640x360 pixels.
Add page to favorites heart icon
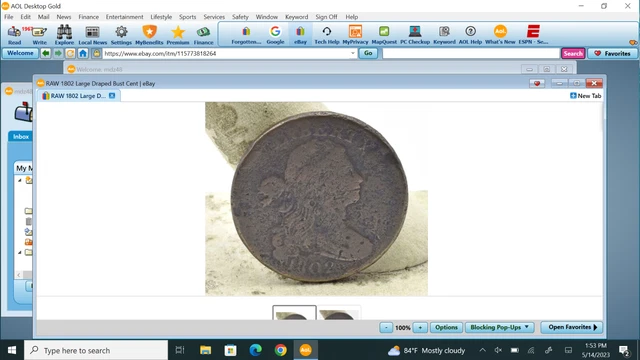pyautogui.click(x=537, y=83)
